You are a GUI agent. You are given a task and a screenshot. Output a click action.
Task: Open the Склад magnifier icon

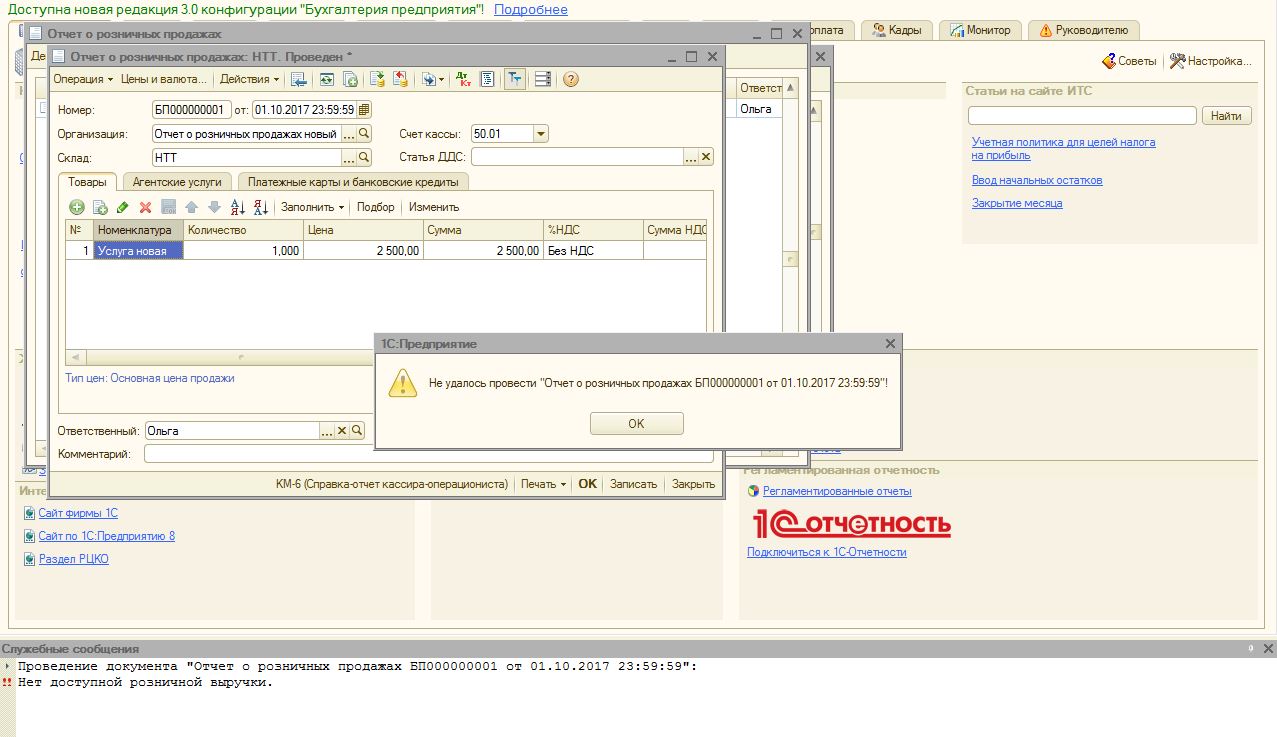tap(364, 157)
